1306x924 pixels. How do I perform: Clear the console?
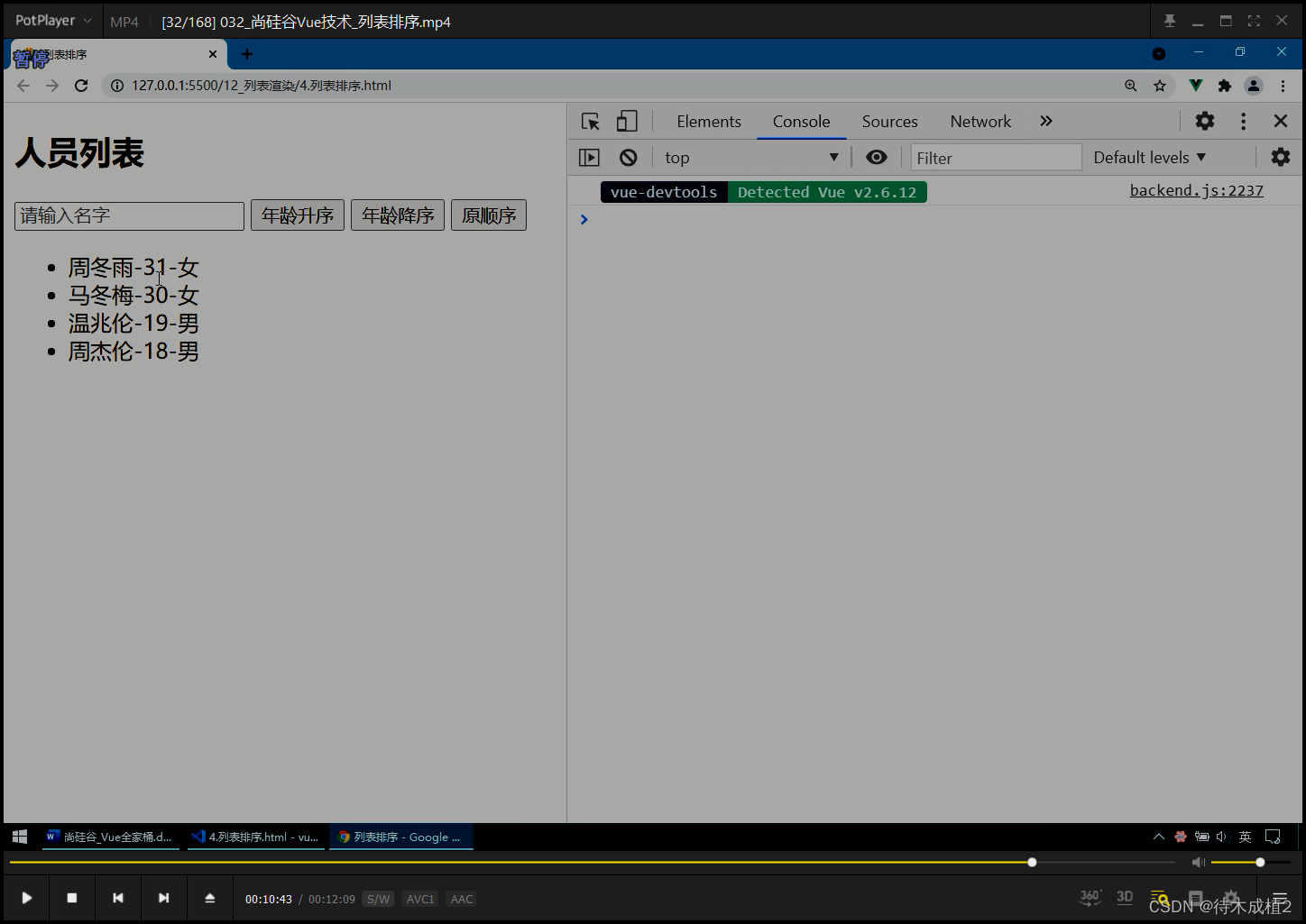[629, 158]
